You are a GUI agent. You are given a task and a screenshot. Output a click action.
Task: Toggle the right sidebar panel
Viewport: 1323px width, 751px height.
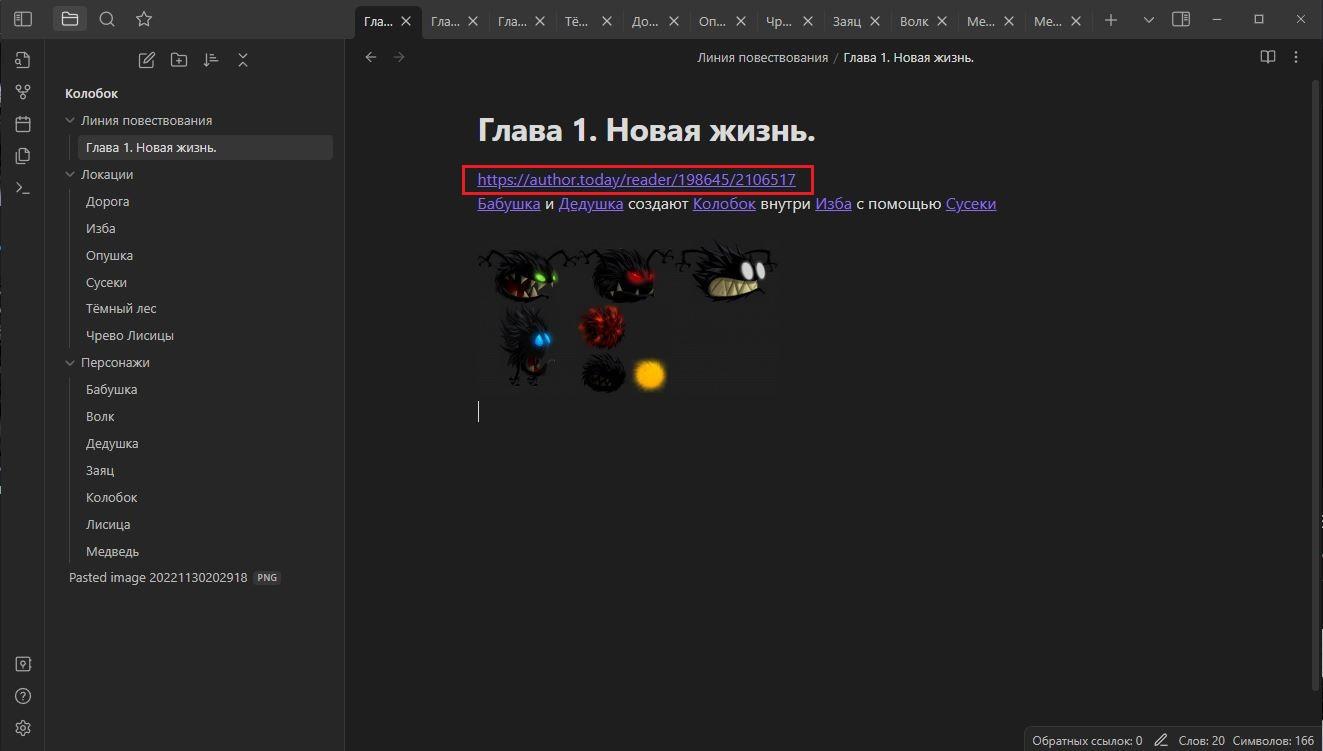(x=1181, y=19)
